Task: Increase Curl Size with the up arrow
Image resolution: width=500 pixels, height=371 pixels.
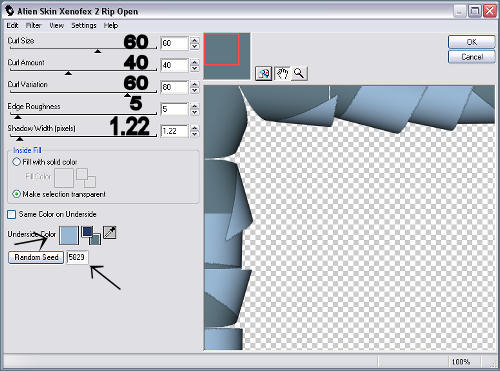Action: click(x=194, y=40)
